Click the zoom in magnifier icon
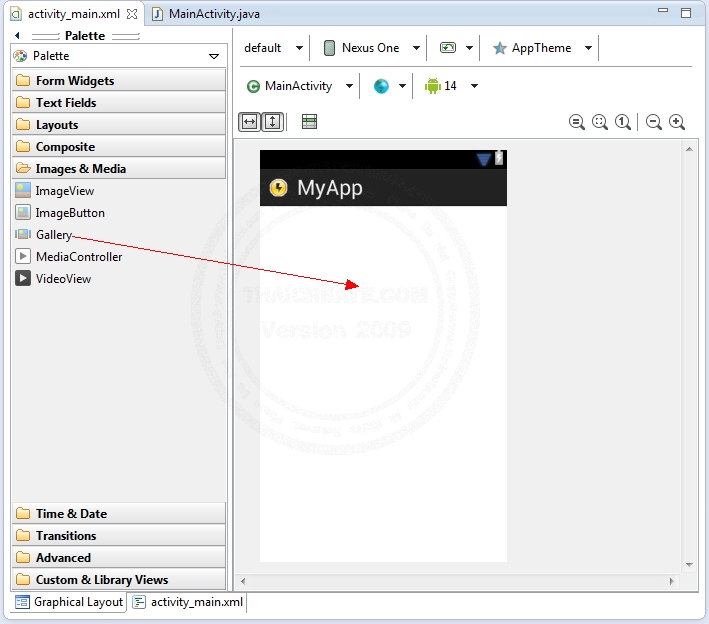Screen dimensions: 709x624 tap(677, 122)
